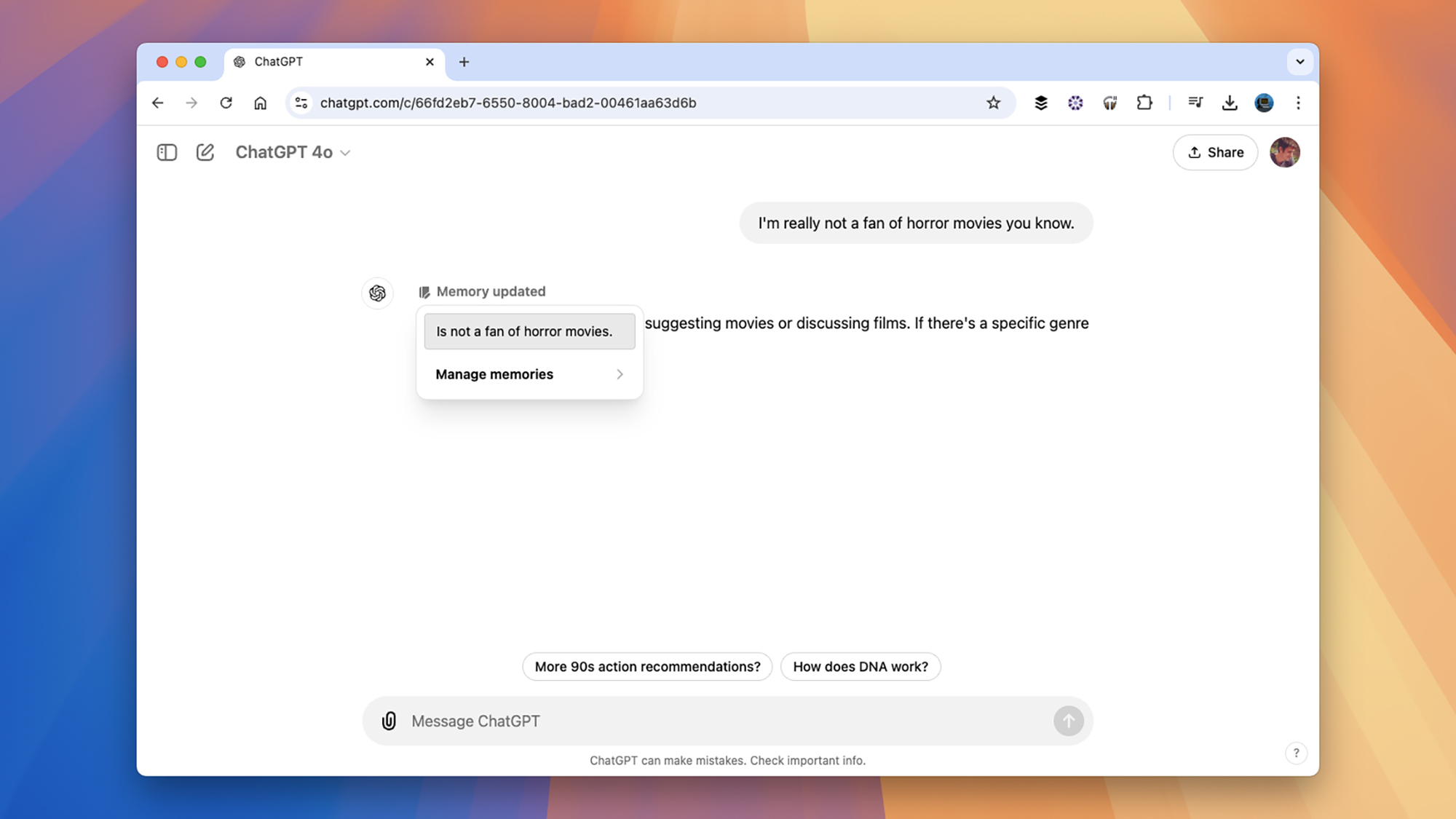Click the message input field
Image resolution: width=1456 pixels, height=819 pixels.
click(x=728, y=720)
